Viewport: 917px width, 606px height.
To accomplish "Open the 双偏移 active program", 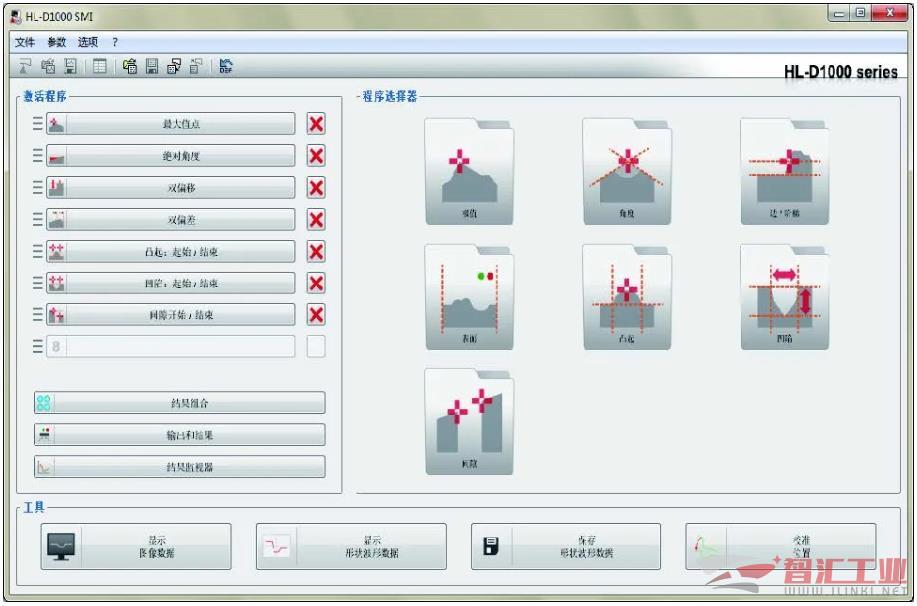I will 171,188.
